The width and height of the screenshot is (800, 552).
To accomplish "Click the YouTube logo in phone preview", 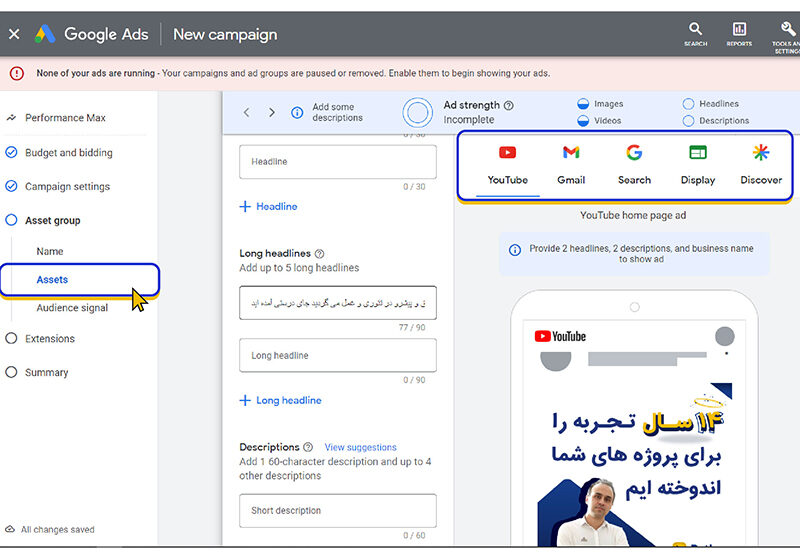I will coord(560,337).
